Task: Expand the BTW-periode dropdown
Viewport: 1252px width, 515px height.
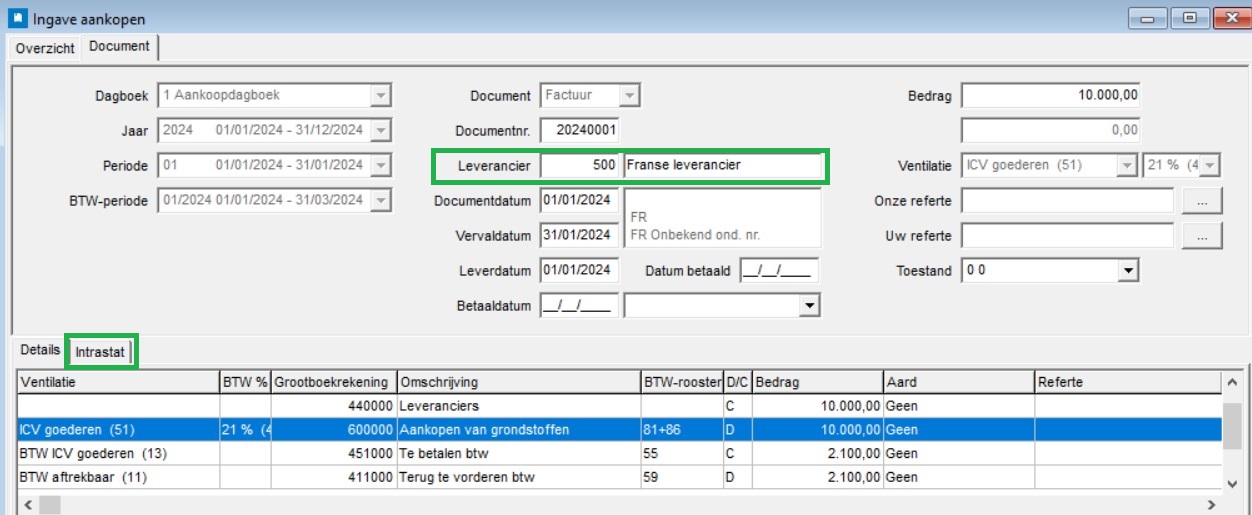Action: point(380,201)
